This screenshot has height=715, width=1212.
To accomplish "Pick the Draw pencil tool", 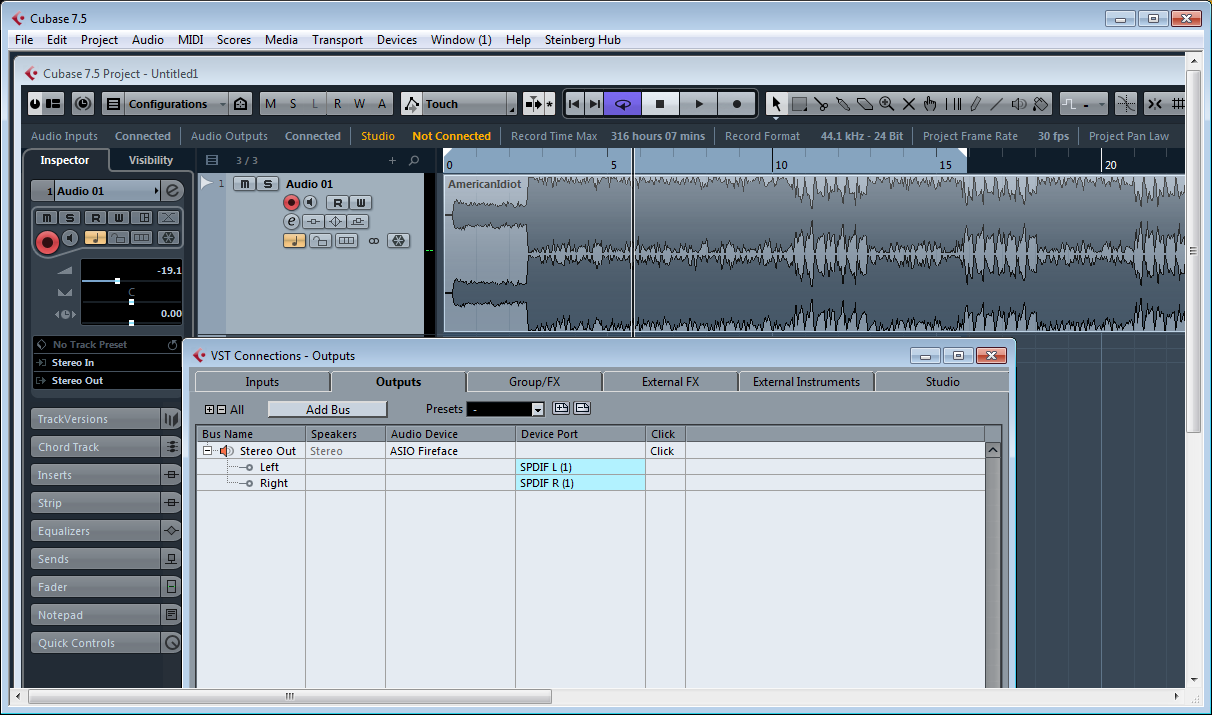I will click(x=975, y=103).
